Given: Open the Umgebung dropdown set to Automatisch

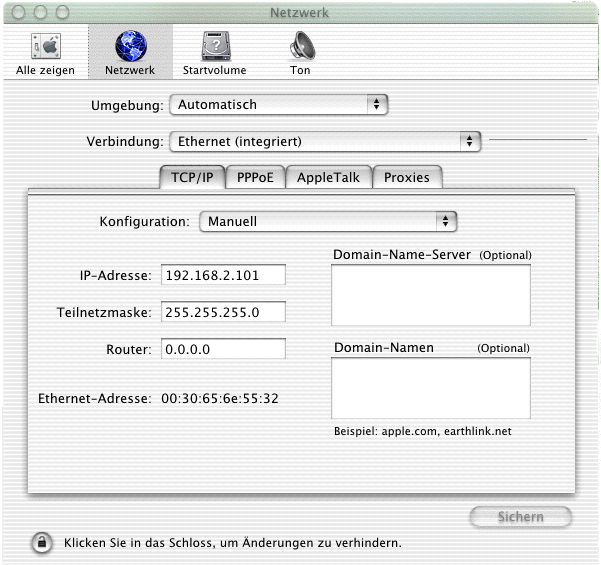Looking at the screenshot, I should click(x=279, y=104).
